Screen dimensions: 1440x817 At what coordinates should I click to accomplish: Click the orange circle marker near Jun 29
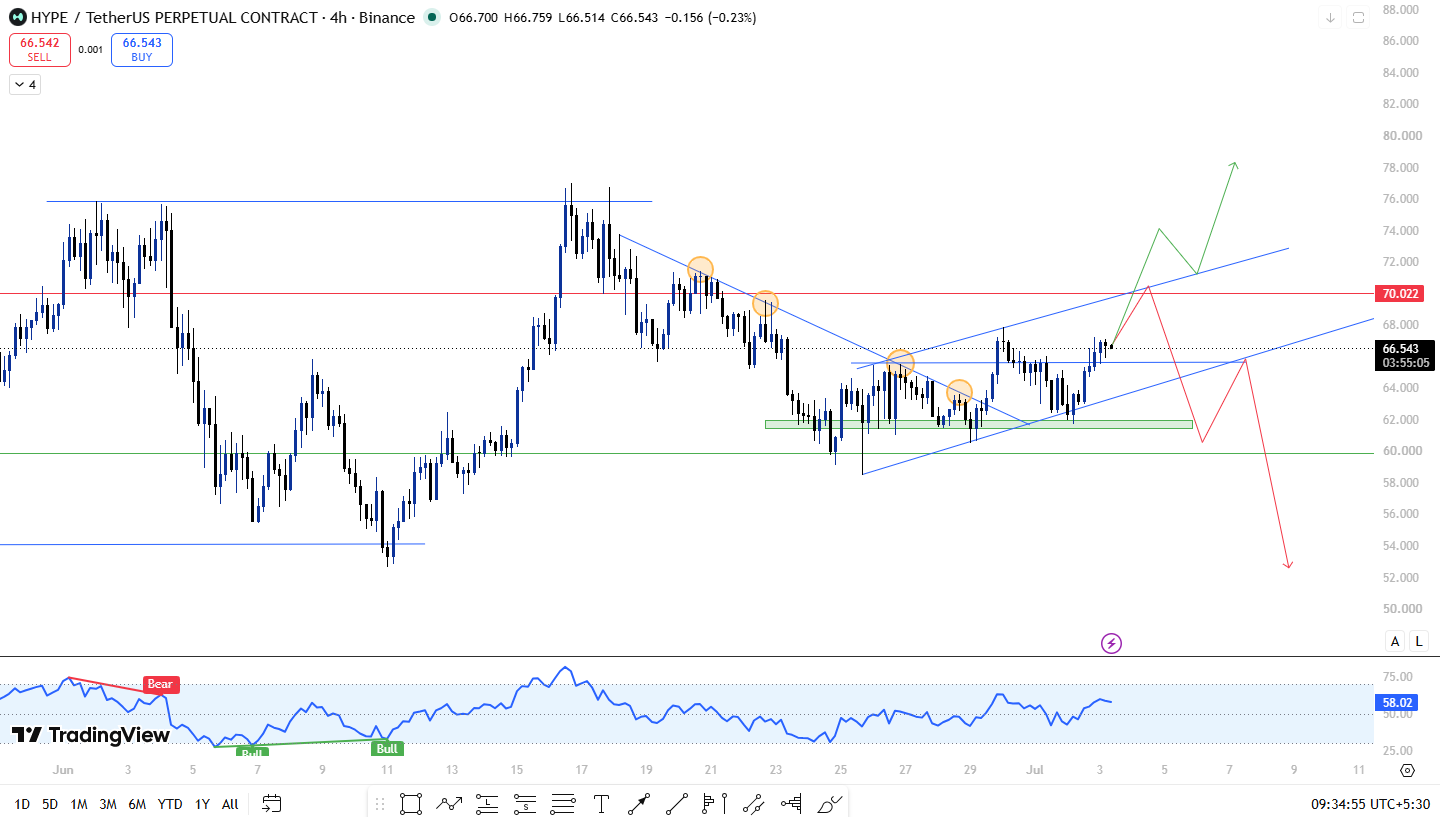point(959,393)
